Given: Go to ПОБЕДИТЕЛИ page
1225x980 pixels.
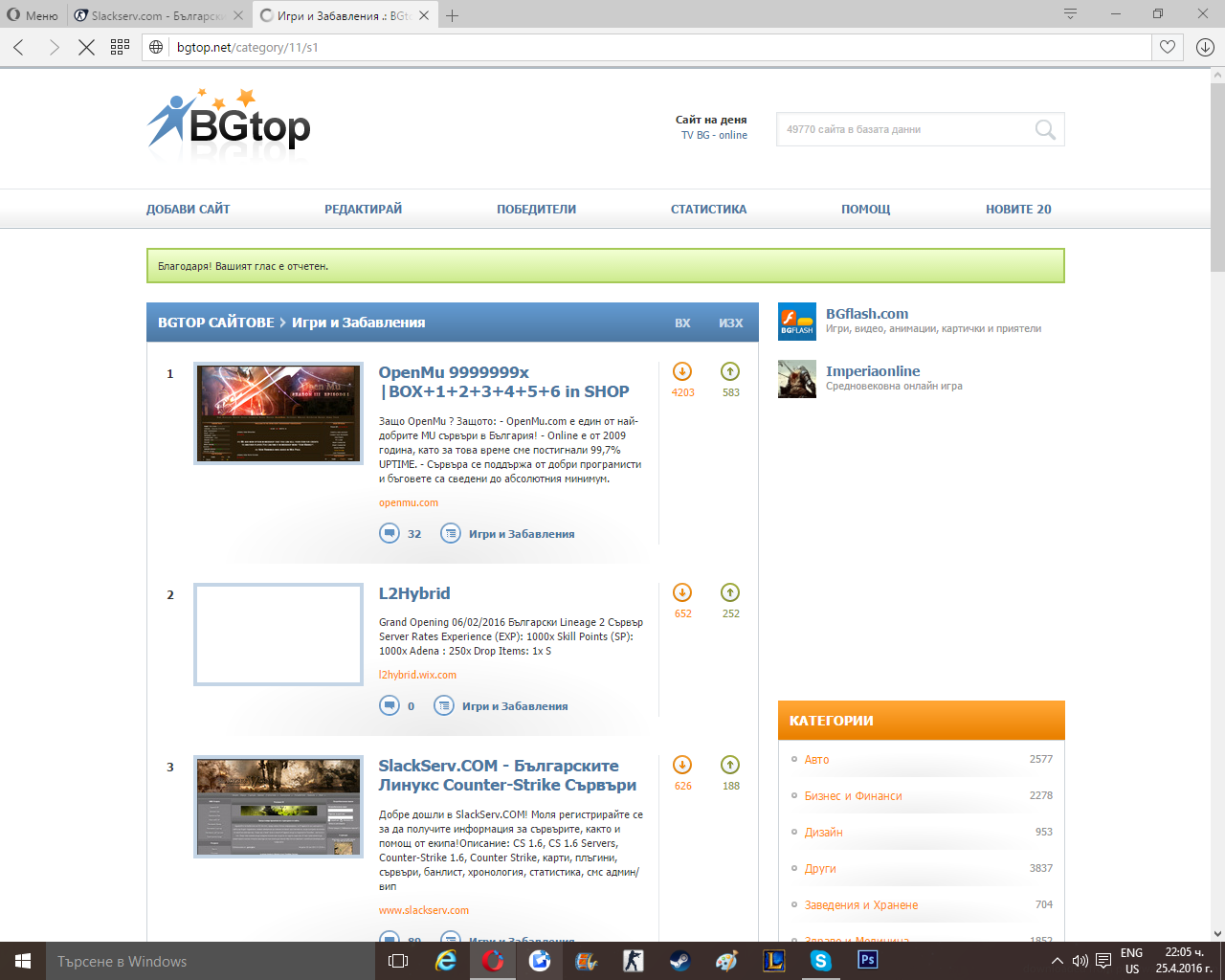Looking at the screenshot, I should pos(537,209).
